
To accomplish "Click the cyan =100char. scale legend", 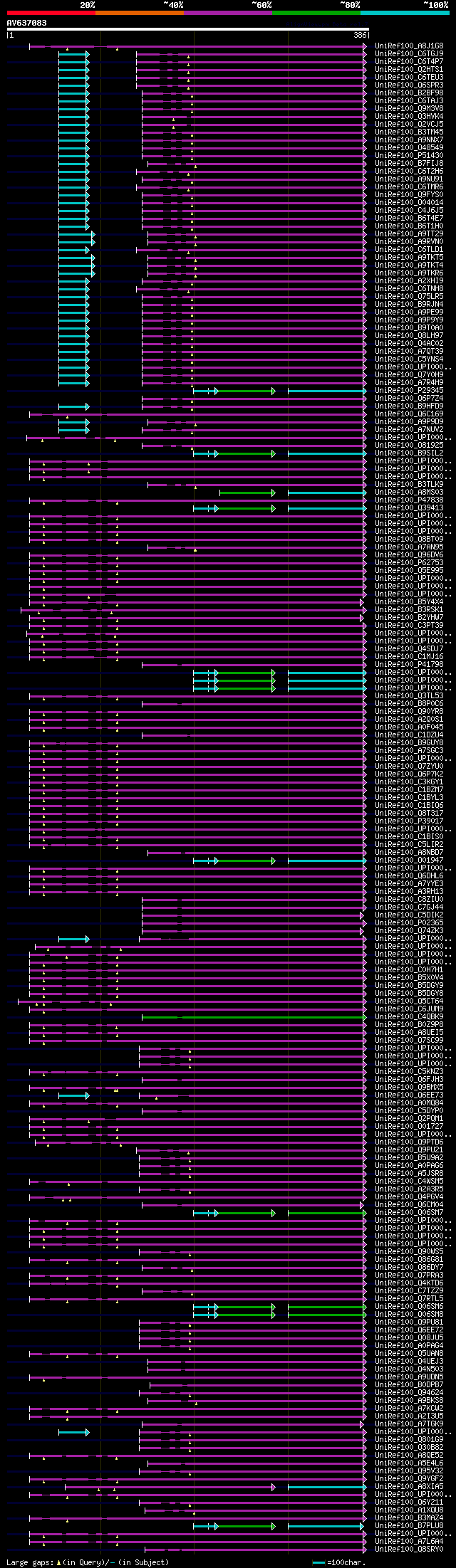I will click(339, 1562).
